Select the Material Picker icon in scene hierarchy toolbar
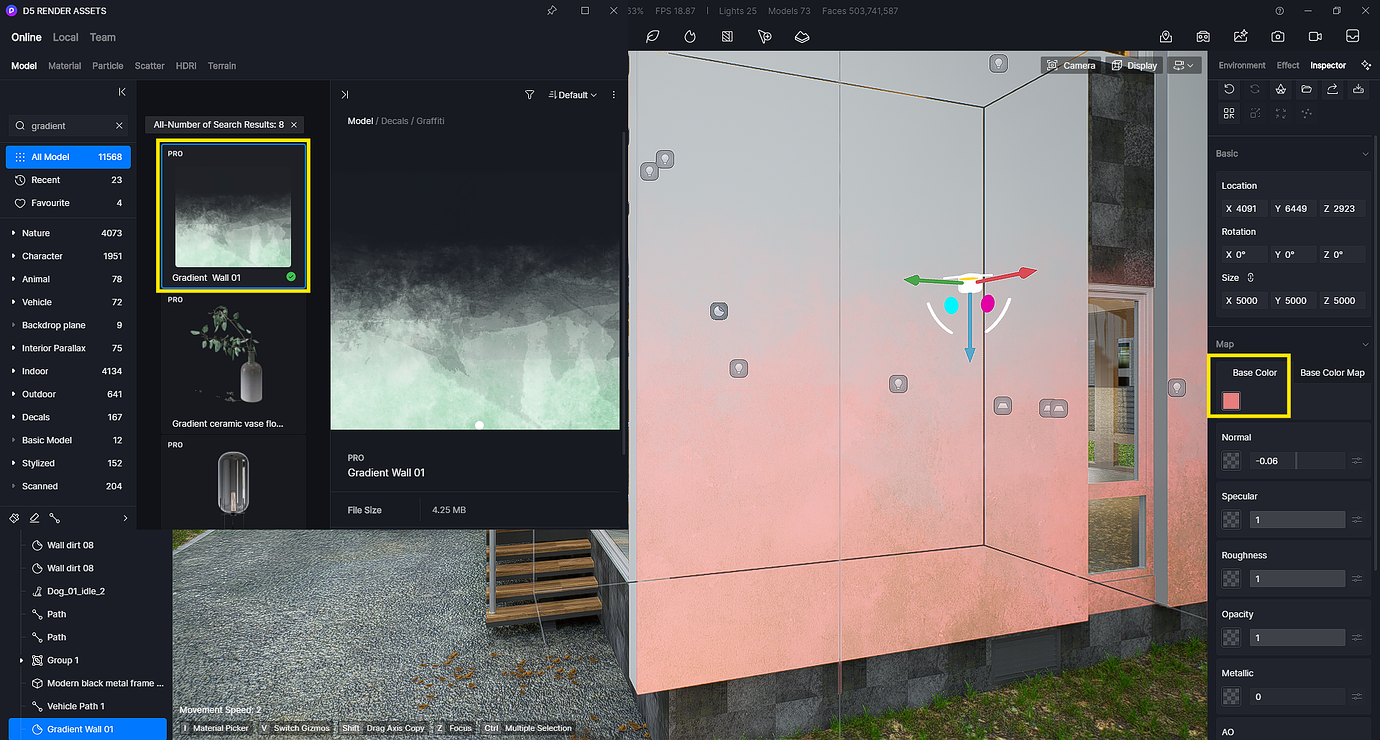 click(13, 518)
